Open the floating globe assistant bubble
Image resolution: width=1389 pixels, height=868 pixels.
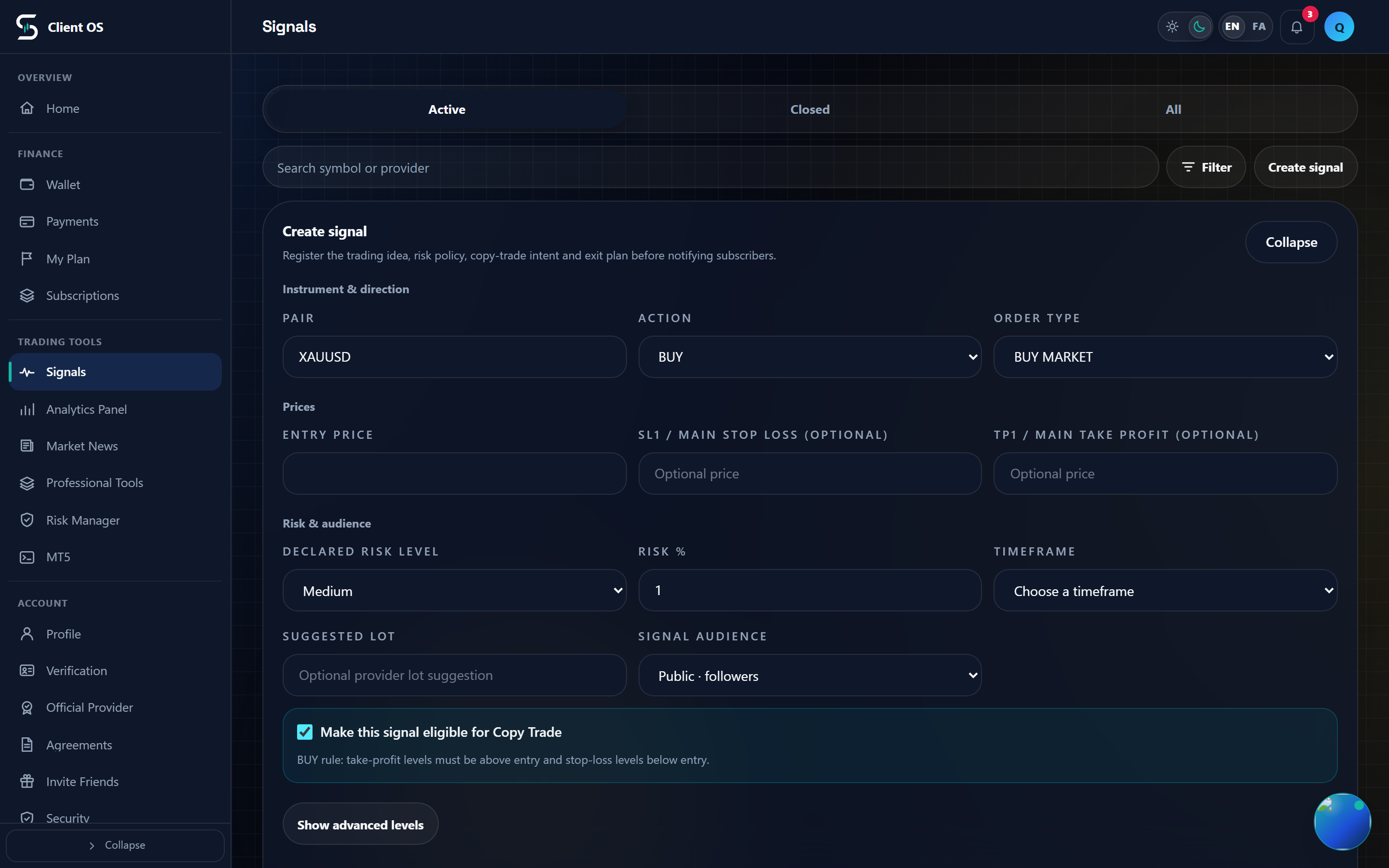(1343, 822)
